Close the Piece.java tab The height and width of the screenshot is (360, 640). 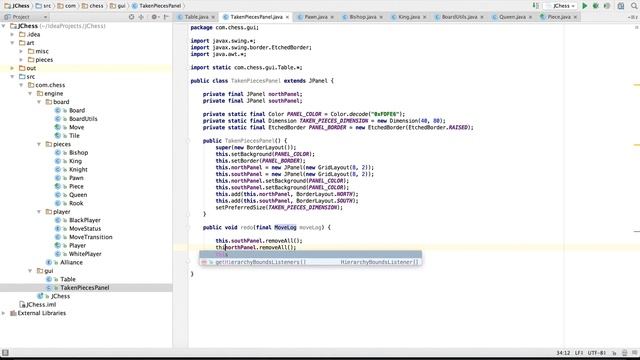575,17
